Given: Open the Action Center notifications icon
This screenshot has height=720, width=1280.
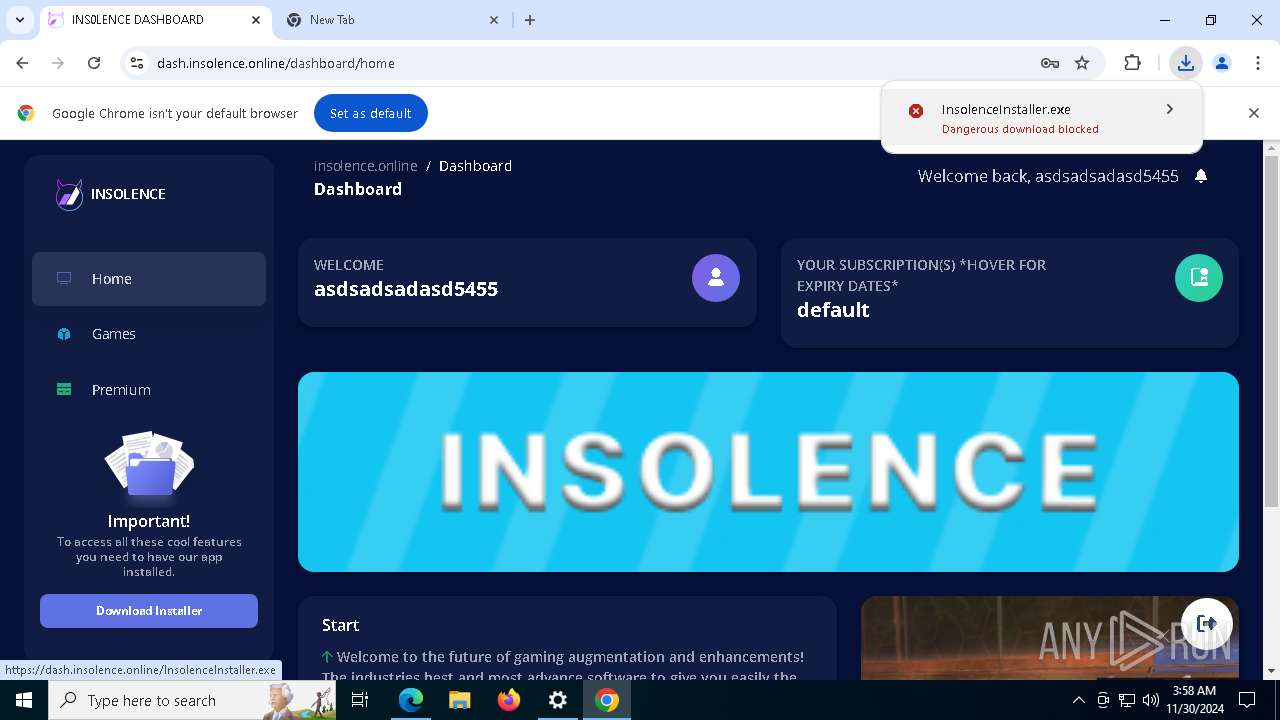Looking at the screenshot, I should click(x=1247, y=700).
